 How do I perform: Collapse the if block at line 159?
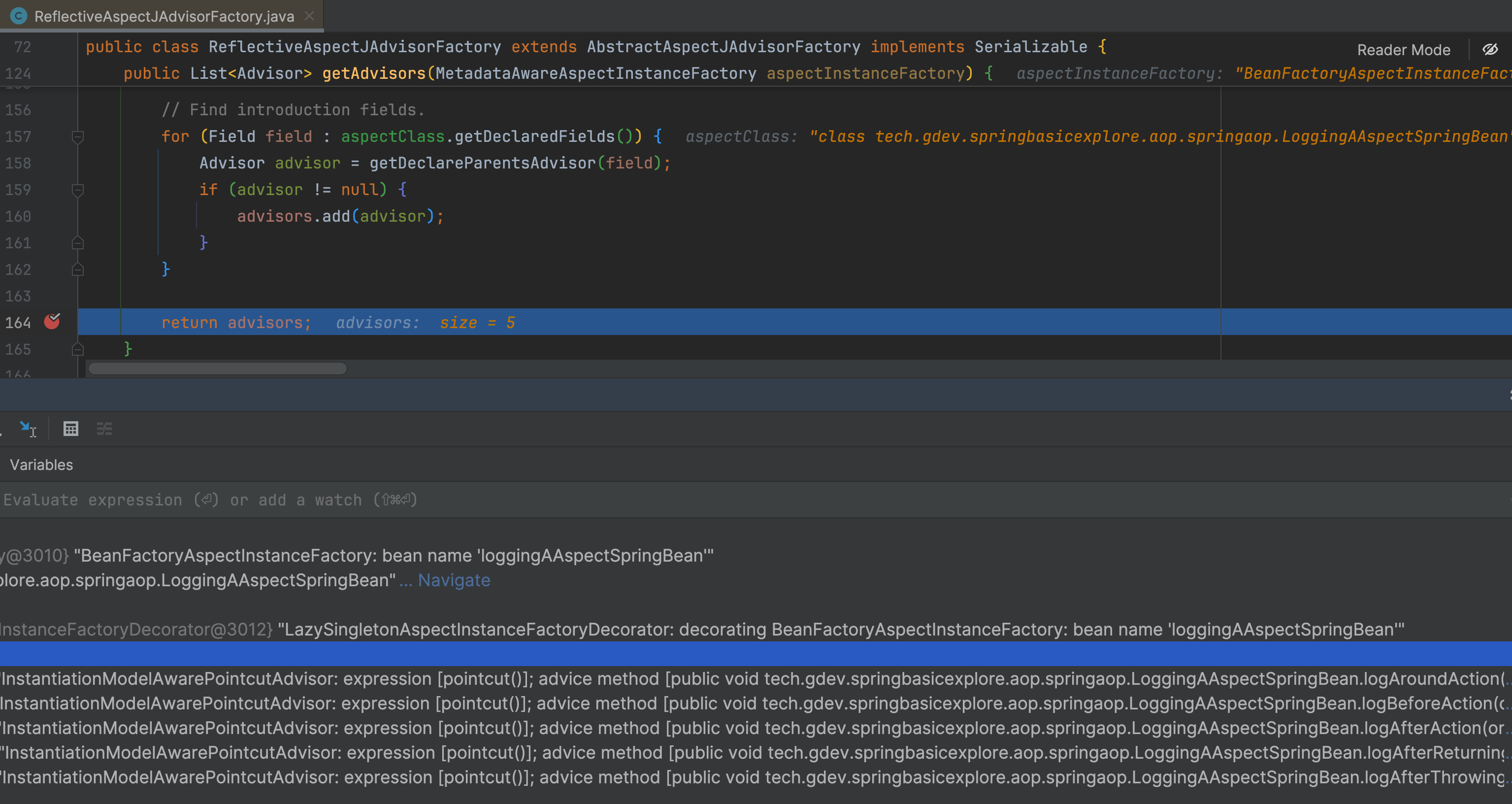77,190
